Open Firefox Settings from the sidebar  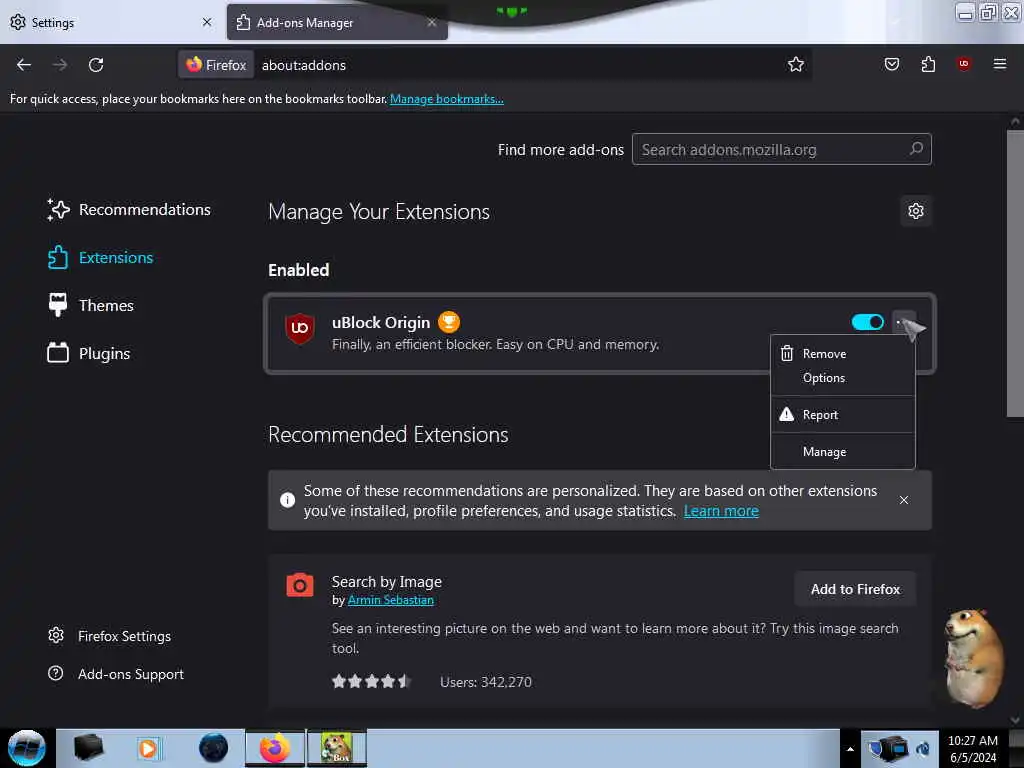pyautogui.click(x=110, y=636)
